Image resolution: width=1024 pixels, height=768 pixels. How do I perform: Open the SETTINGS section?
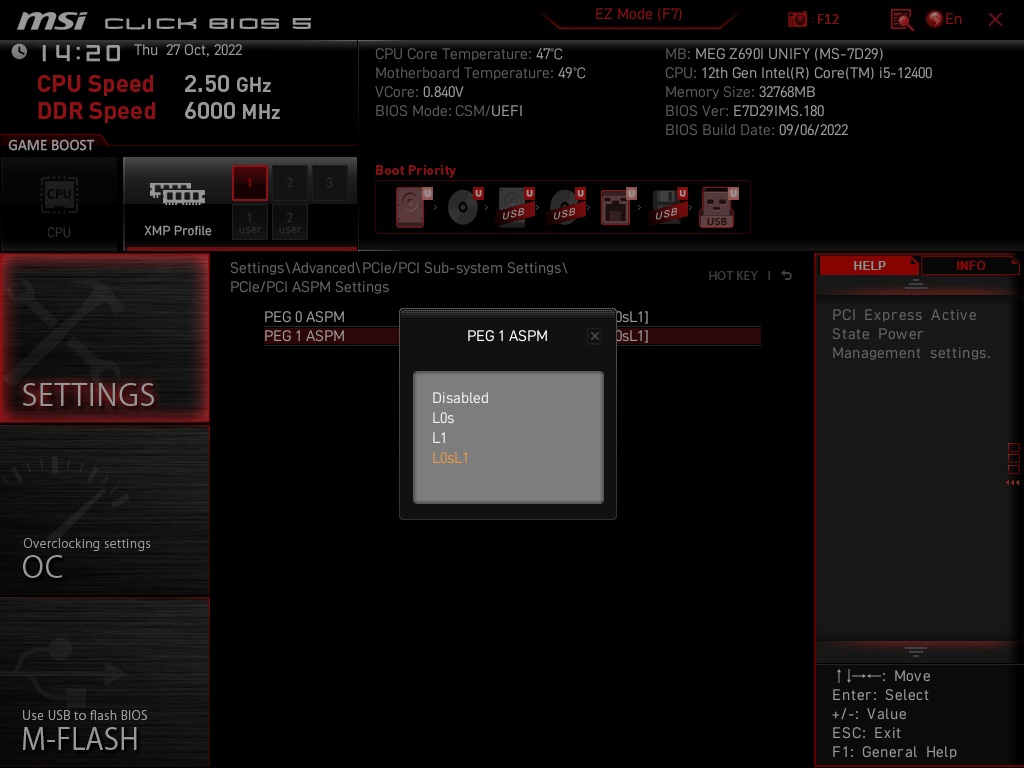[x=104, y=338]
